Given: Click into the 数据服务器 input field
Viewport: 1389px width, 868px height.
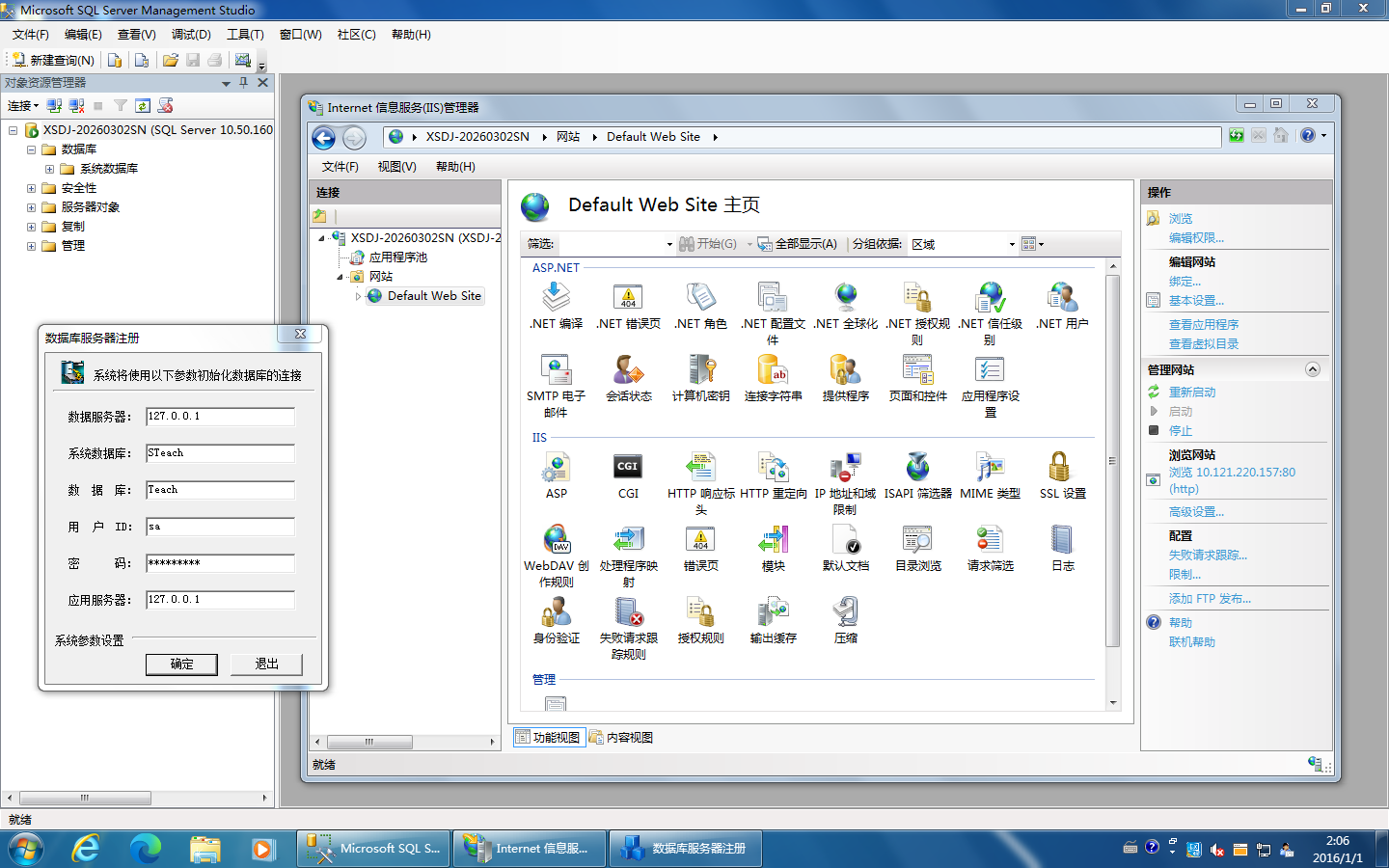Looking at the screenshot, I should (220, 417).
